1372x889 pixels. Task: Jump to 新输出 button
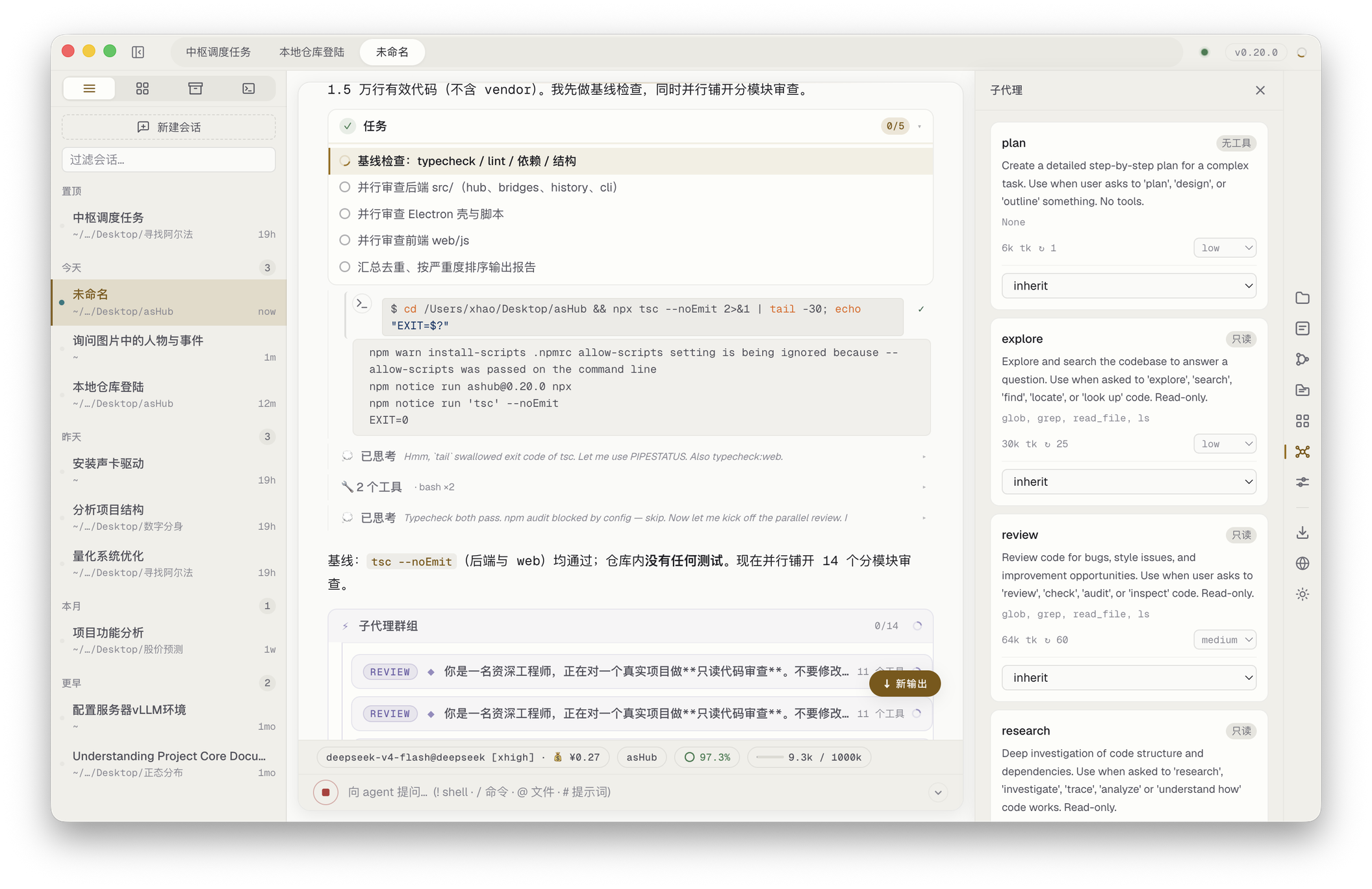click(904, 684)
